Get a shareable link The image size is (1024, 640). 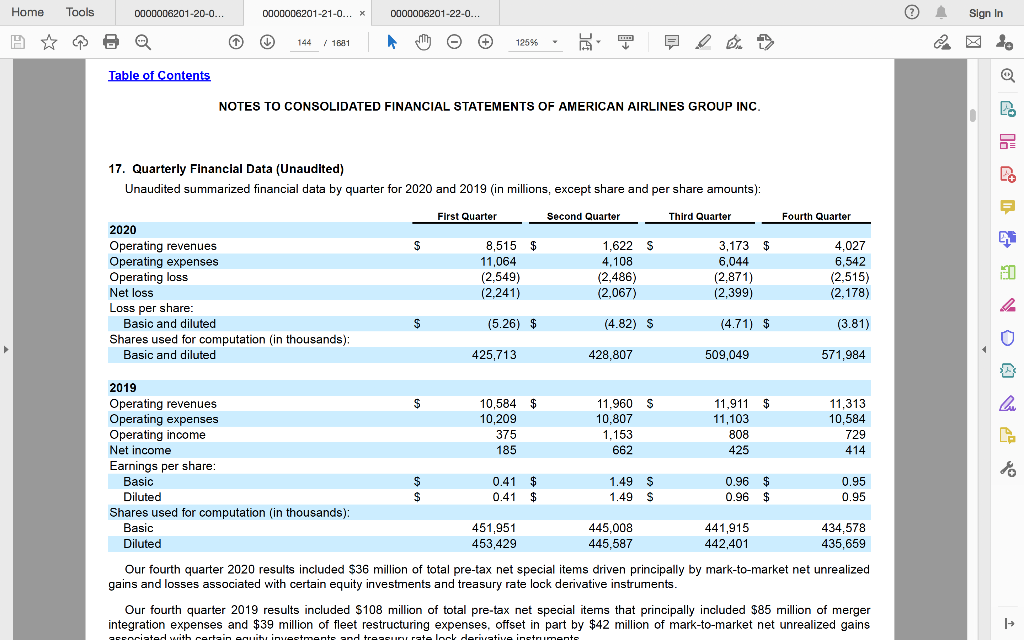941,42
